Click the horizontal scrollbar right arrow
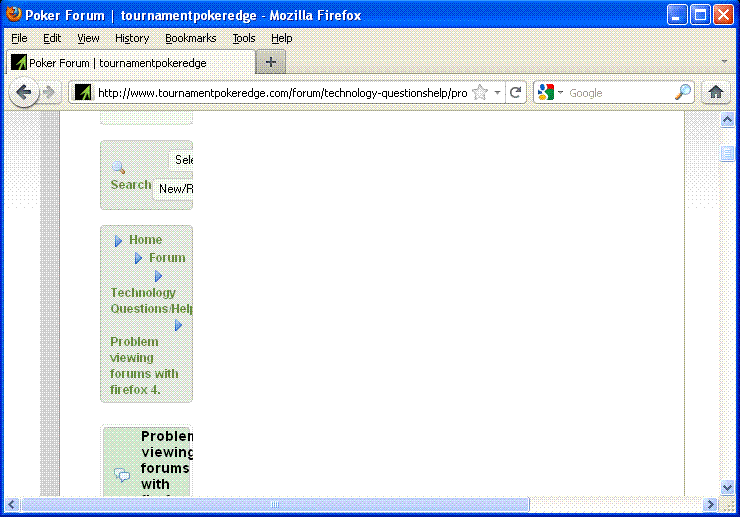This screenshot has width=740, height=517. pos(710,505)
